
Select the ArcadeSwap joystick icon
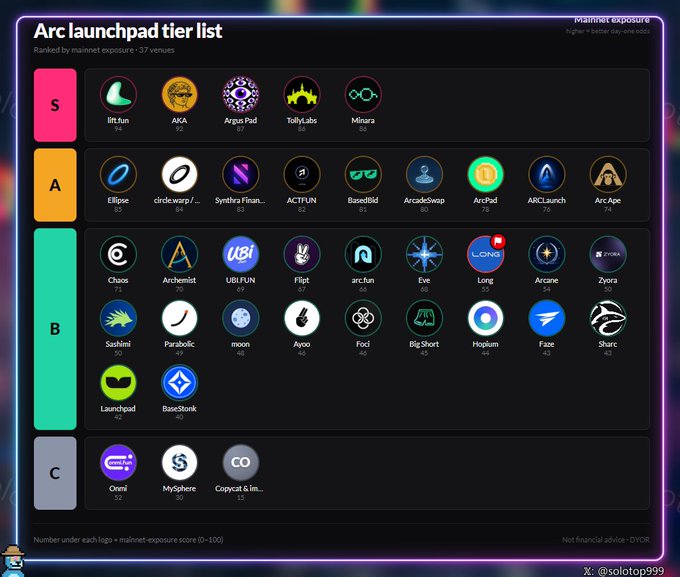[424, 174]
